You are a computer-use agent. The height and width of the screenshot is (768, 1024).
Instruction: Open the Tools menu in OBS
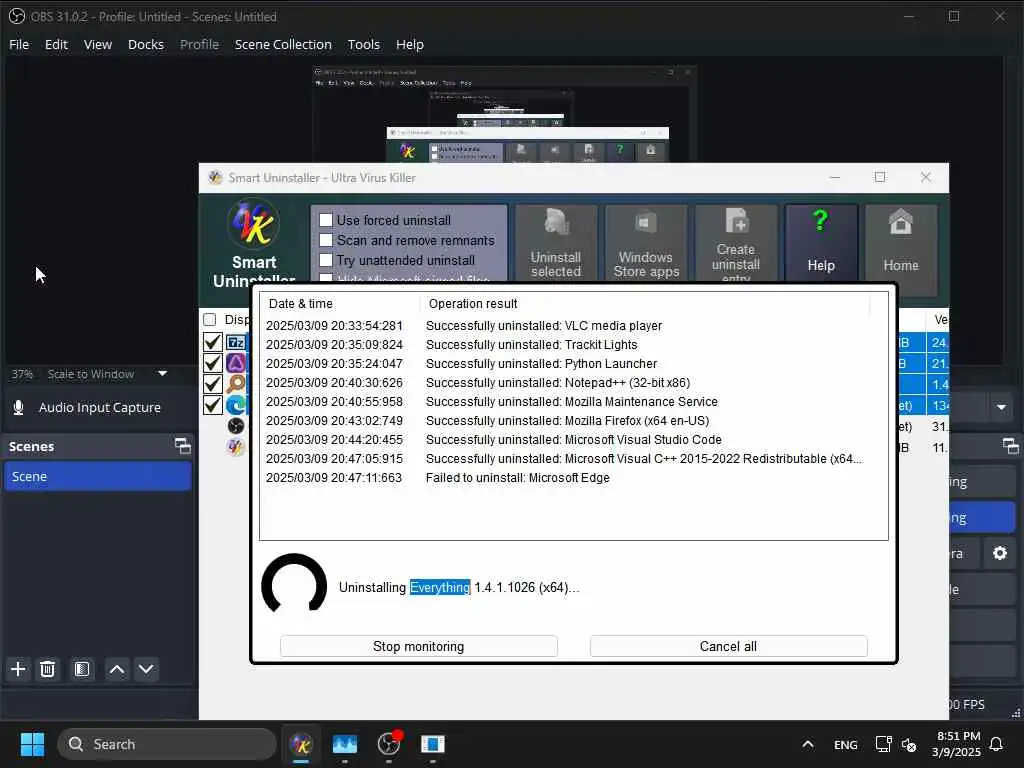[364, 44]
